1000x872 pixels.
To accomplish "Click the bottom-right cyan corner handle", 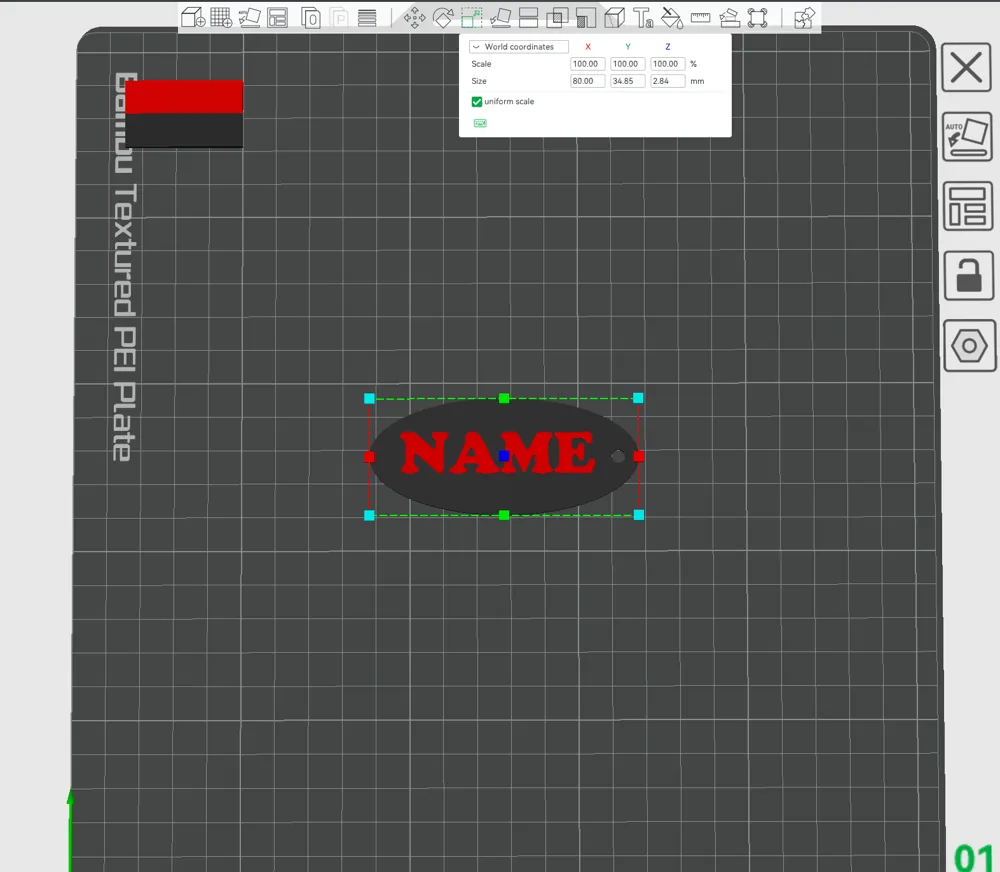I will coord(638,515).
